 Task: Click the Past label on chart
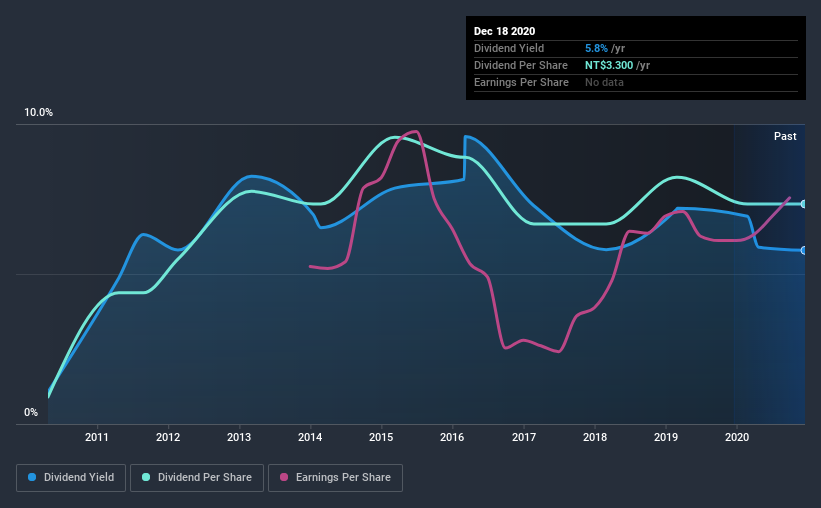pos(785,136)
